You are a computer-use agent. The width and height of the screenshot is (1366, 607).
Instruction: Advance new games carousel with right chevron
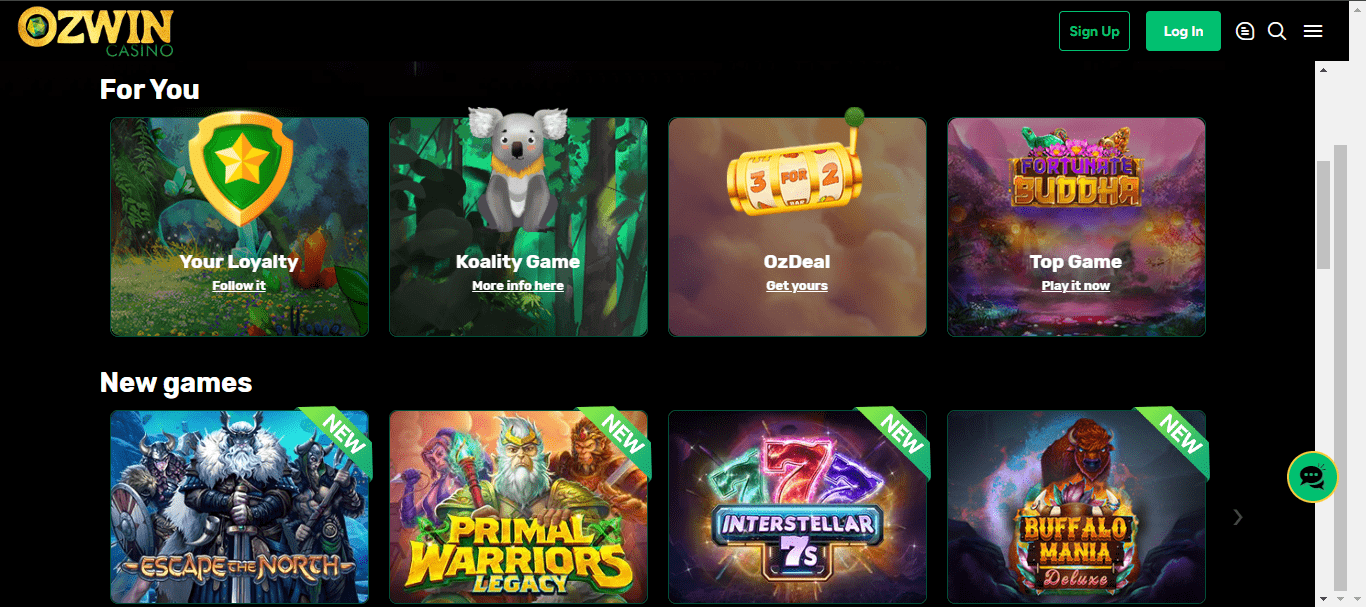[1238, 517]
